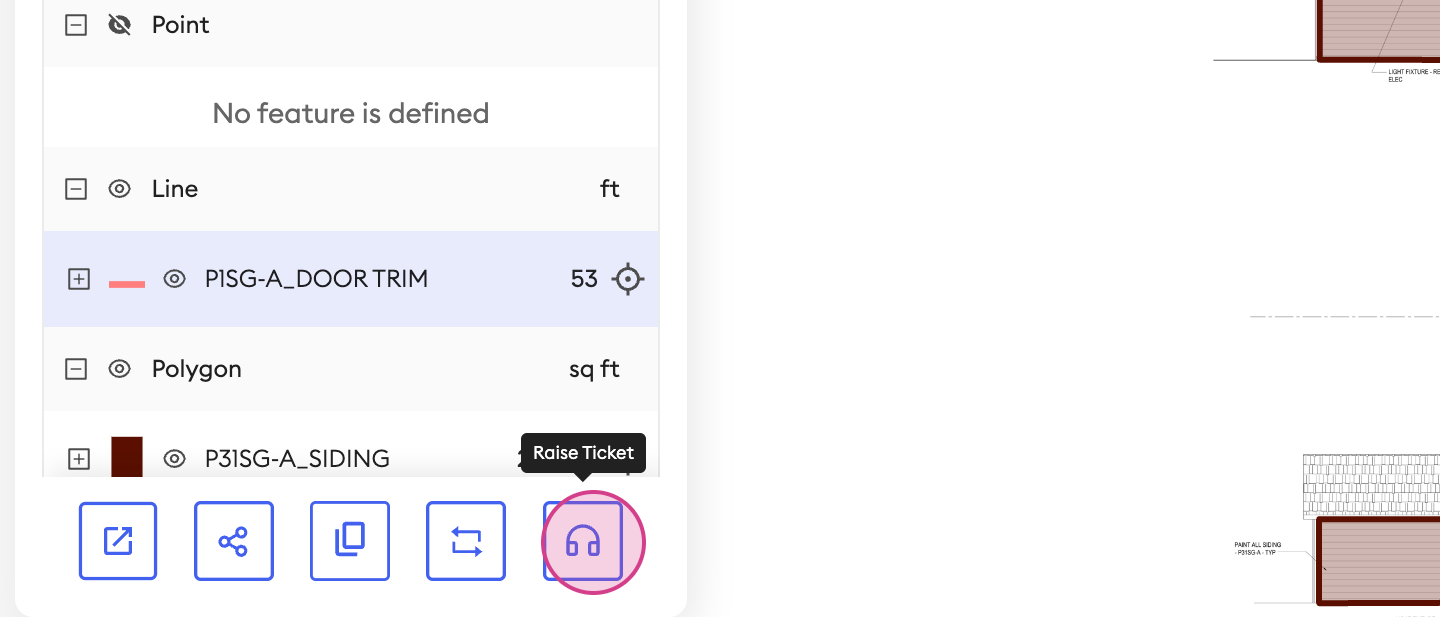Screen dimensions: 1440x617
Task: Hide the P31SG-A_SIDING feature
Action: 175,459
